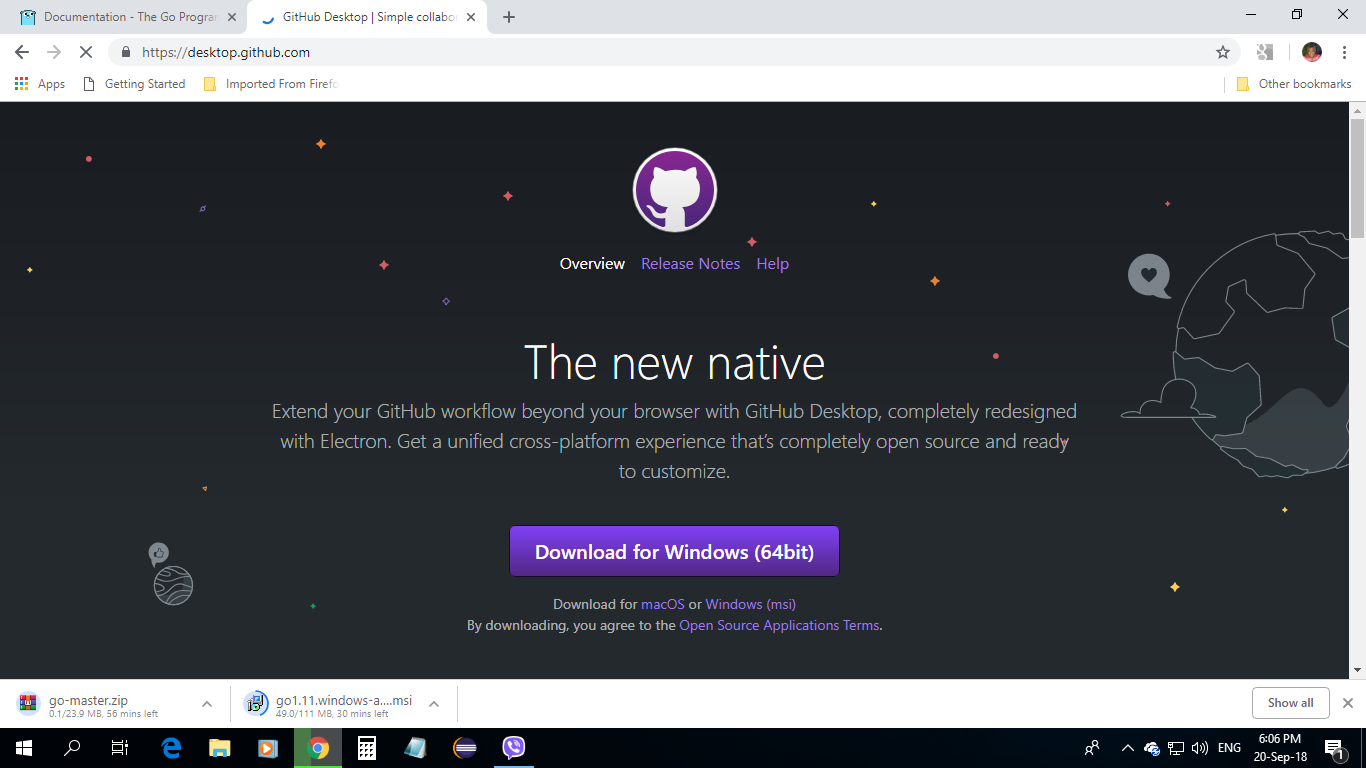Screen dimensions: 1366x768
Task: Open the clock showing 6:06 PM
Action: point(1282,748)
